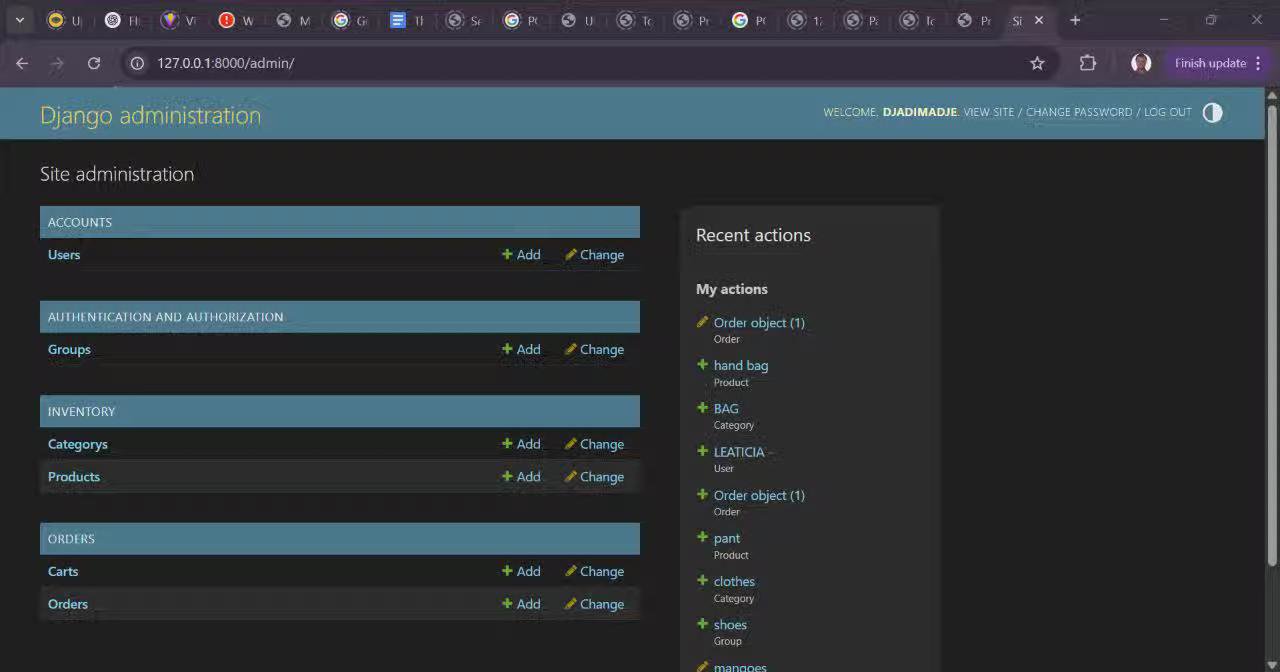Open browser extensions puzzle icon
The width and height of the screenshot is (1280, 672).
(1088, 63)
